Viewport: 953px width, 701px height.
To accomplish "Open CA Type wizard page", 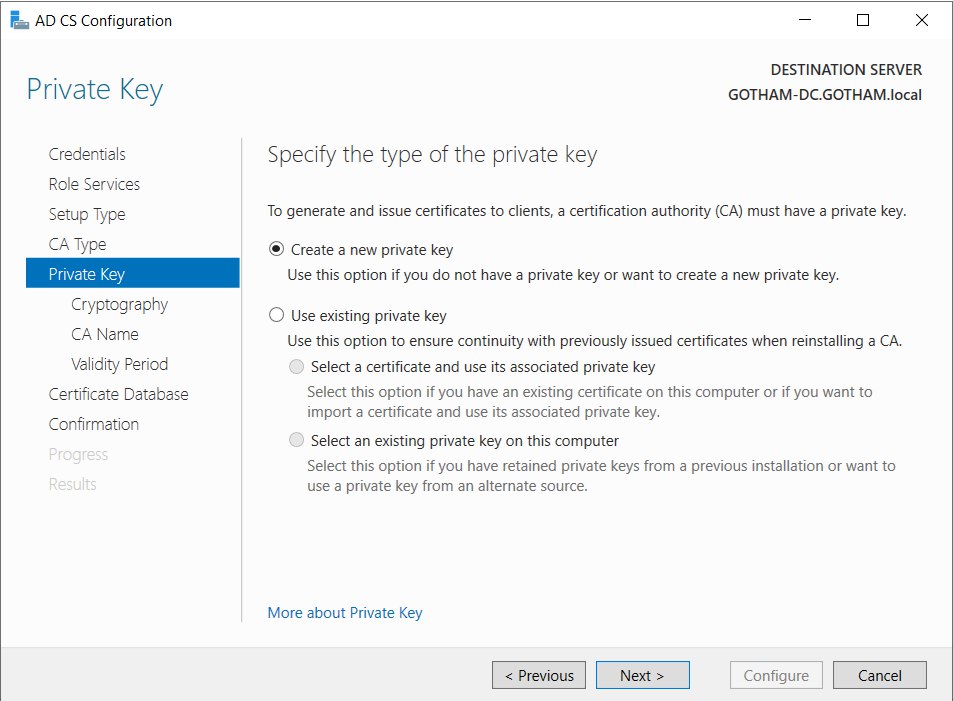I will coord(77,244).
